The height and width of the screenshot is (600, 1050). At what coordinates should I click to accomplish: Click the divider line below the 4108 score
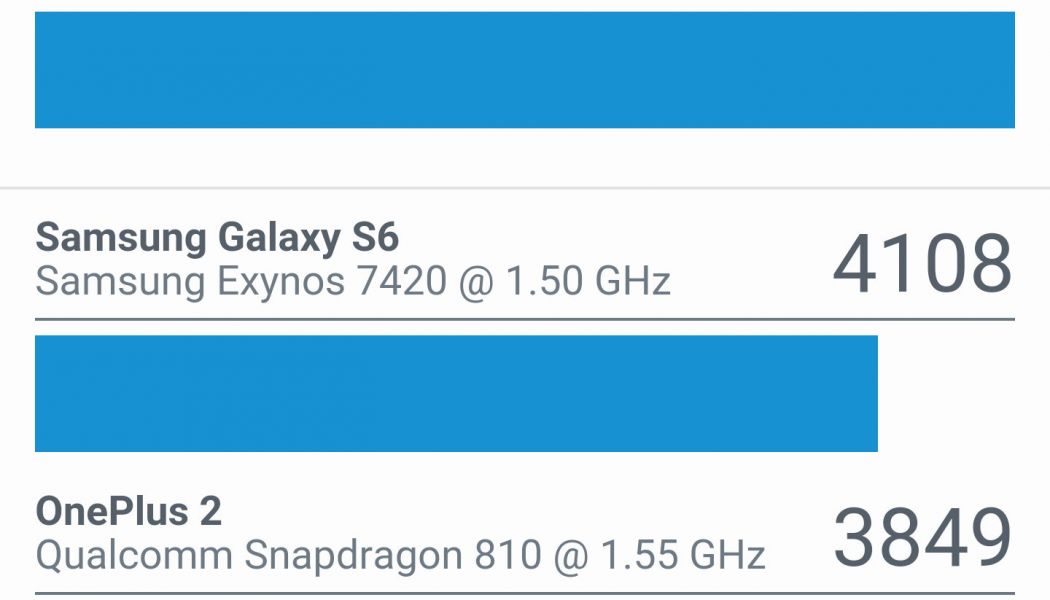click(525, 320)
